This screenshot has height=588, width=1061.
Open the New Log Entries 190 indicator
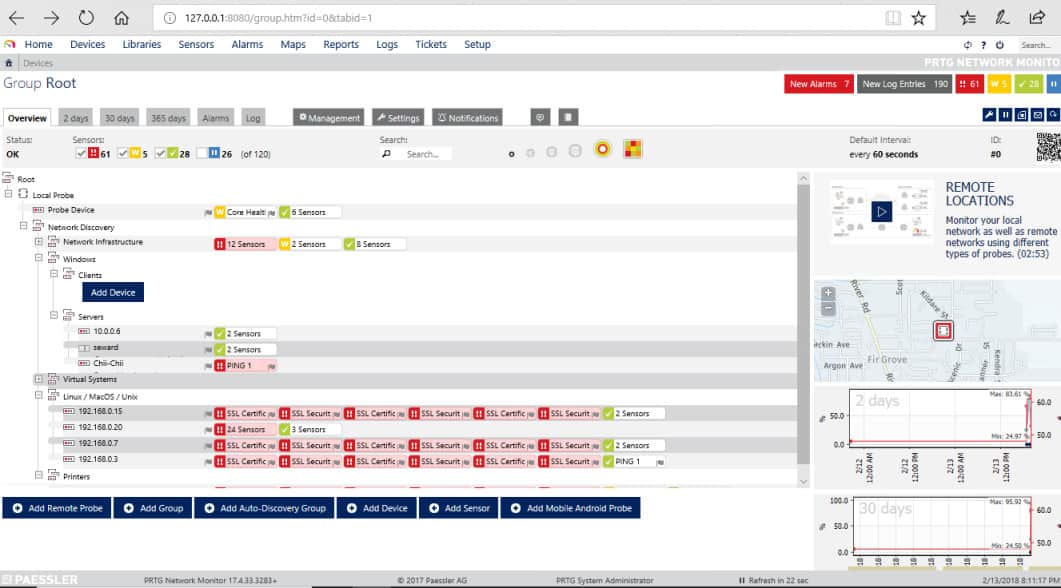905,84
